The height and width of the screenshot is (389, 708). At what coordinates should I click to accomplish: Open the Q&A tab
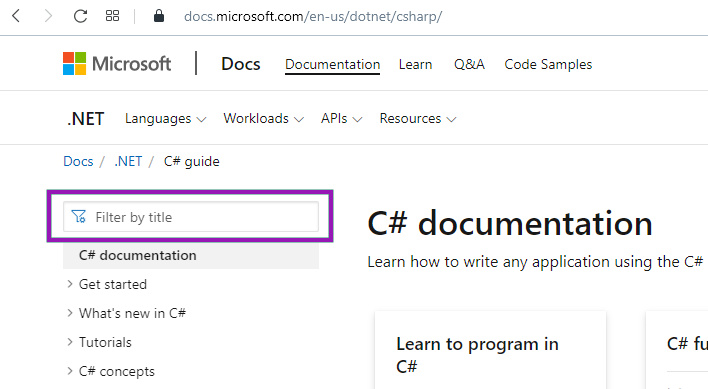click(469, 65)
